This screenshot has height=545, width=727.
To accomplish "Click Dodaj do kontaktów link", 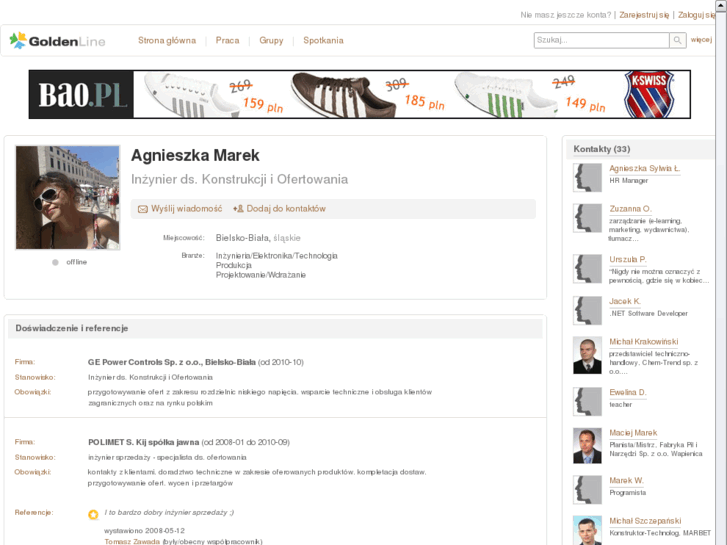I will pos(286,209).
